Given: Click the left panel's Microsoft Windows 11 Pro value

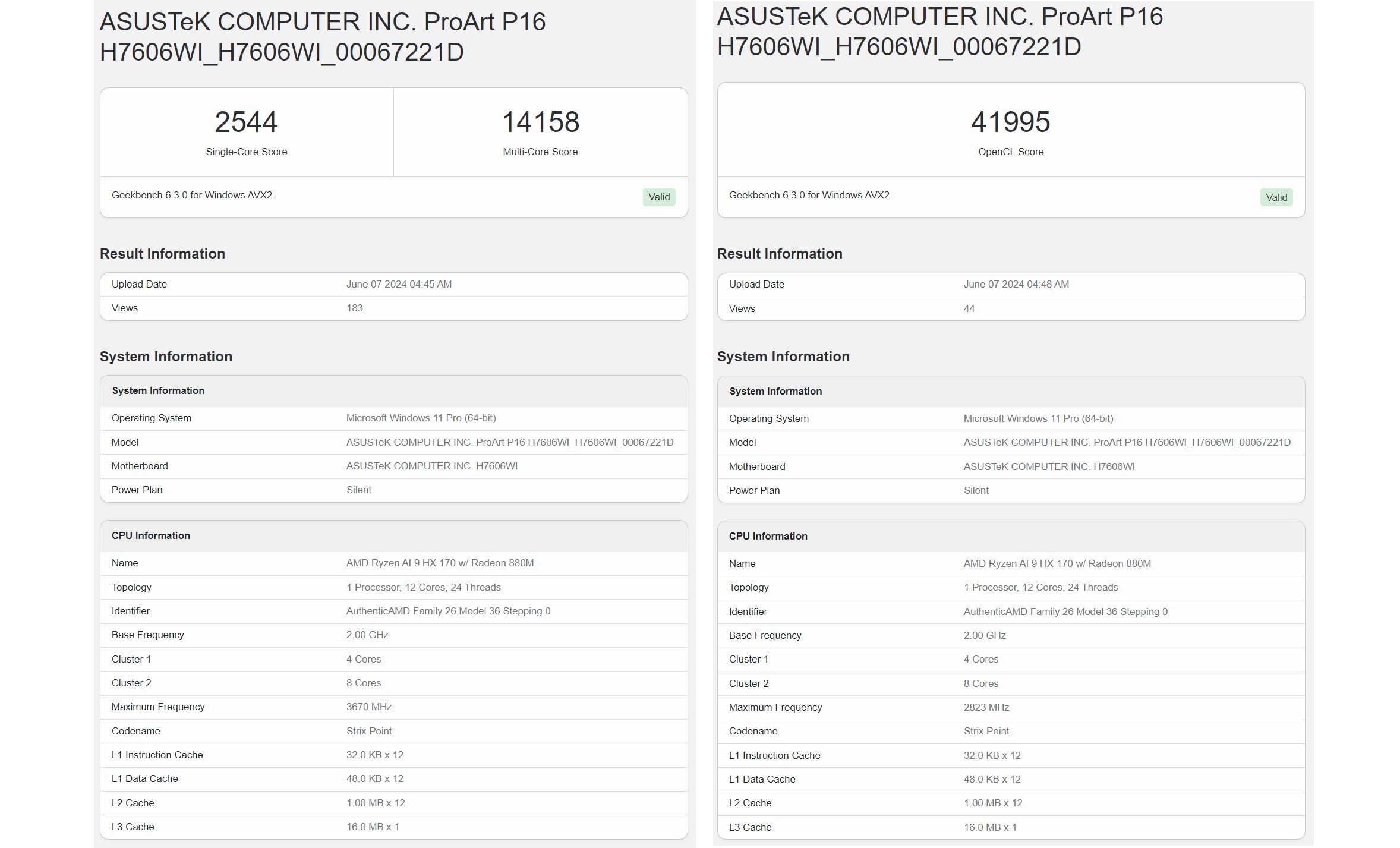Looking at the screenshot, I should tap(421, 418).
